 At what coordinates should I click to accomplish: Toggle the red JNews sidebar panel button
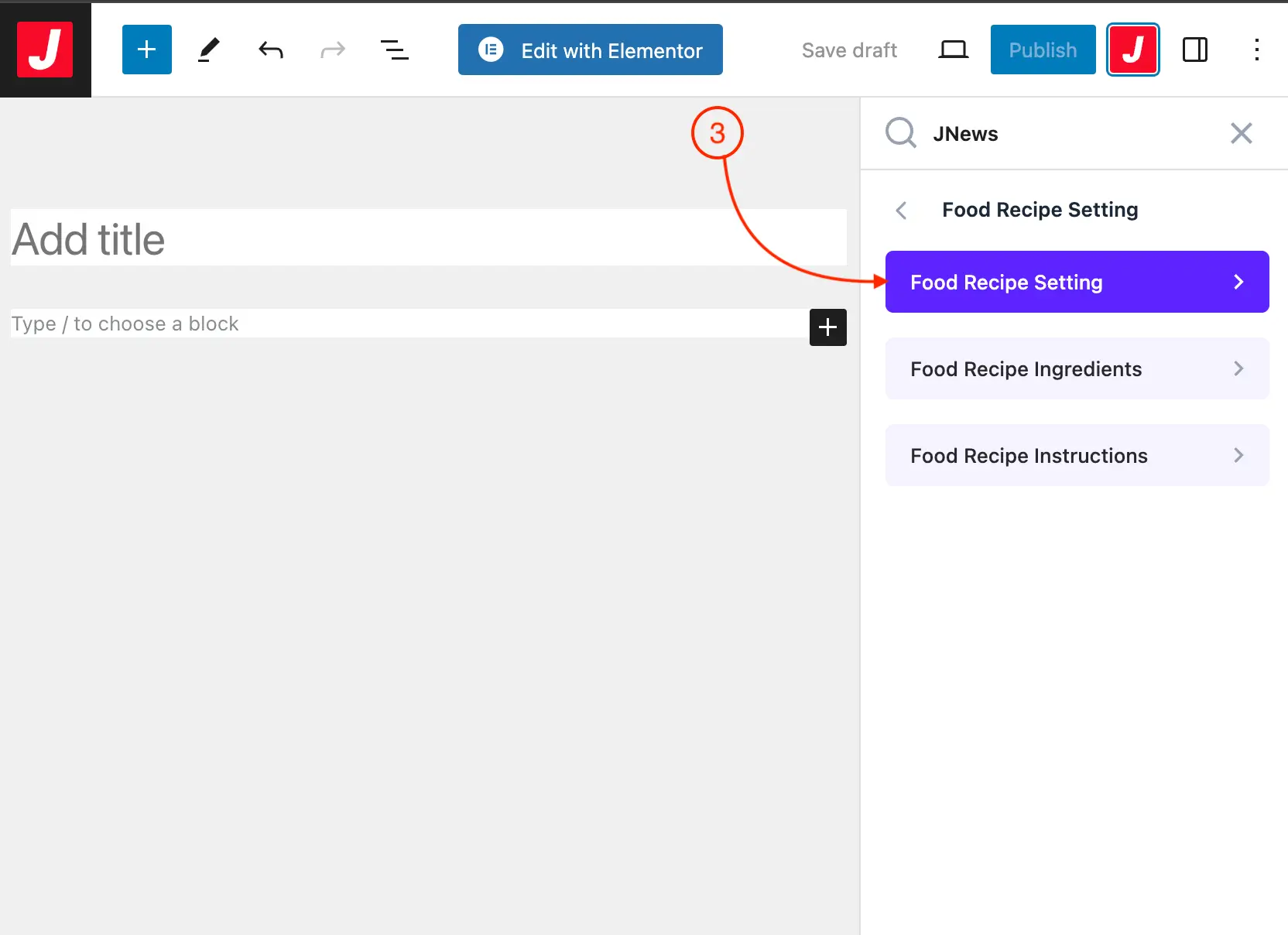(x=1132, y=50)
